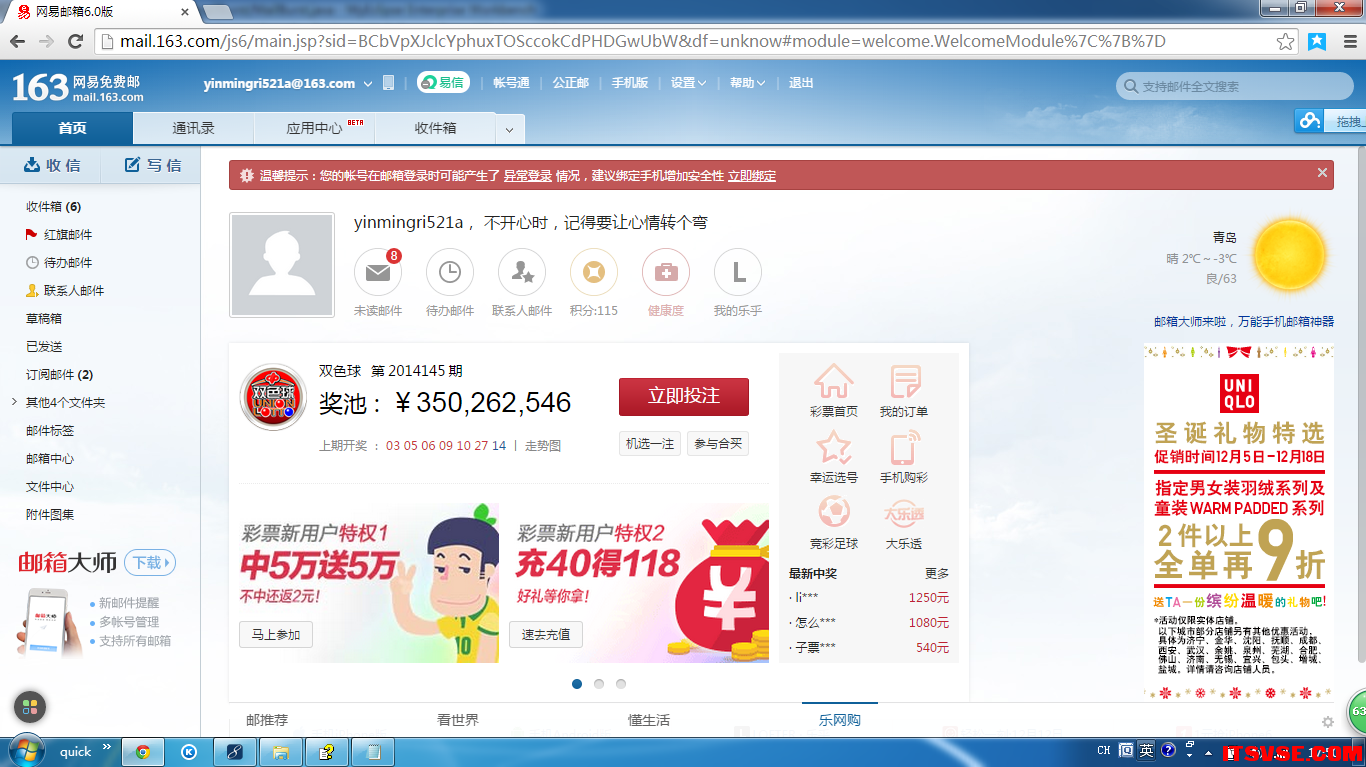This screenshot has width=1366, height=767.
Task: Switch to the 首页 tab
Action: 72,128
